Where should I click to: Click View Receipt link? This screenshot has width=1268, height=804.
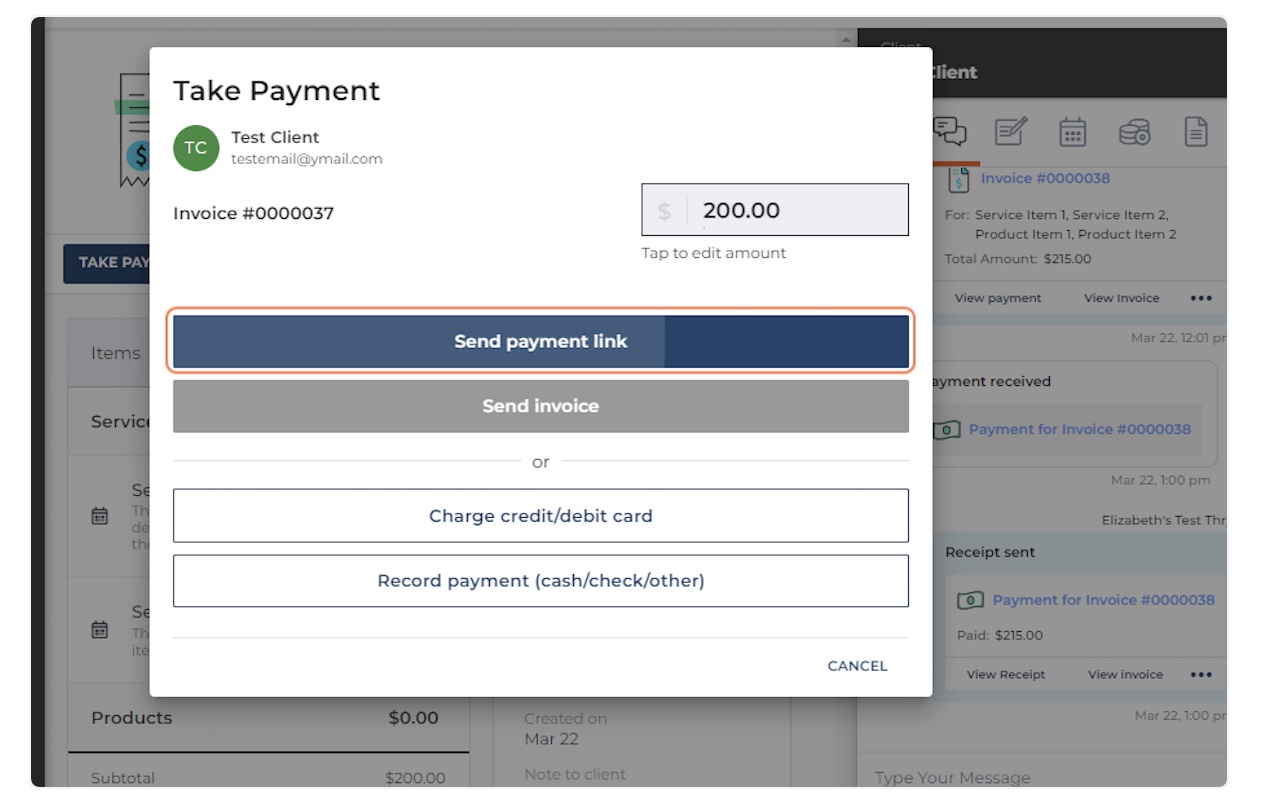click(x=1006, y=675)
